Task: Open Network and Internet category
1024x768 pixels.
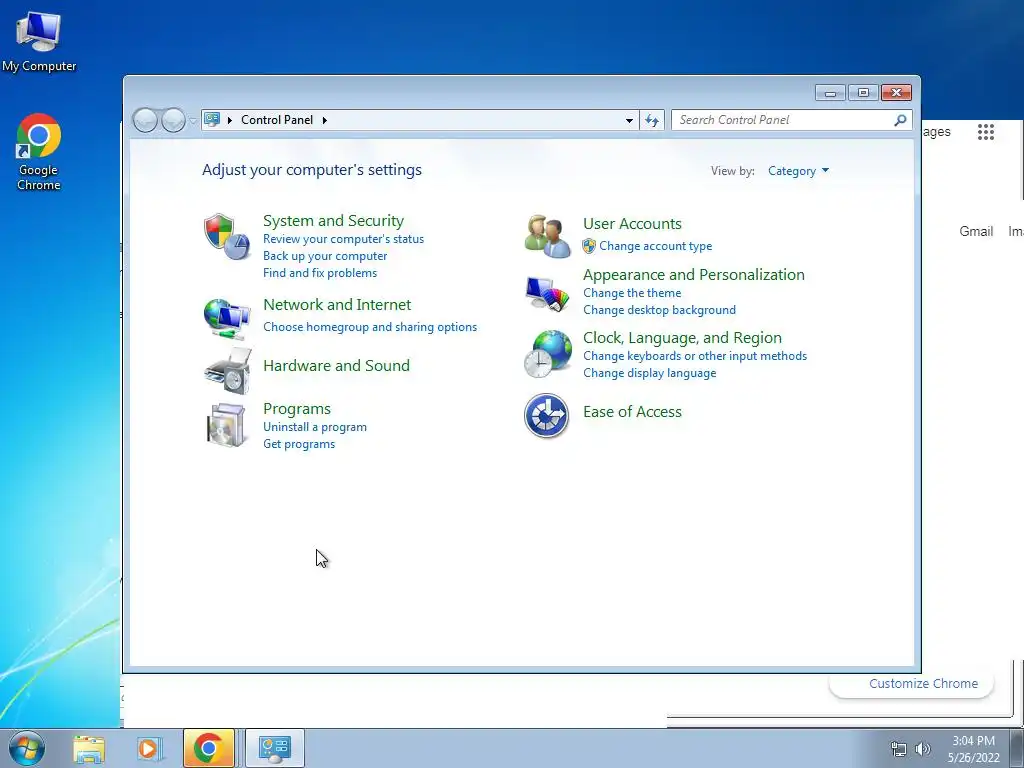Action: pyautogui.click(x=337, y=304)
